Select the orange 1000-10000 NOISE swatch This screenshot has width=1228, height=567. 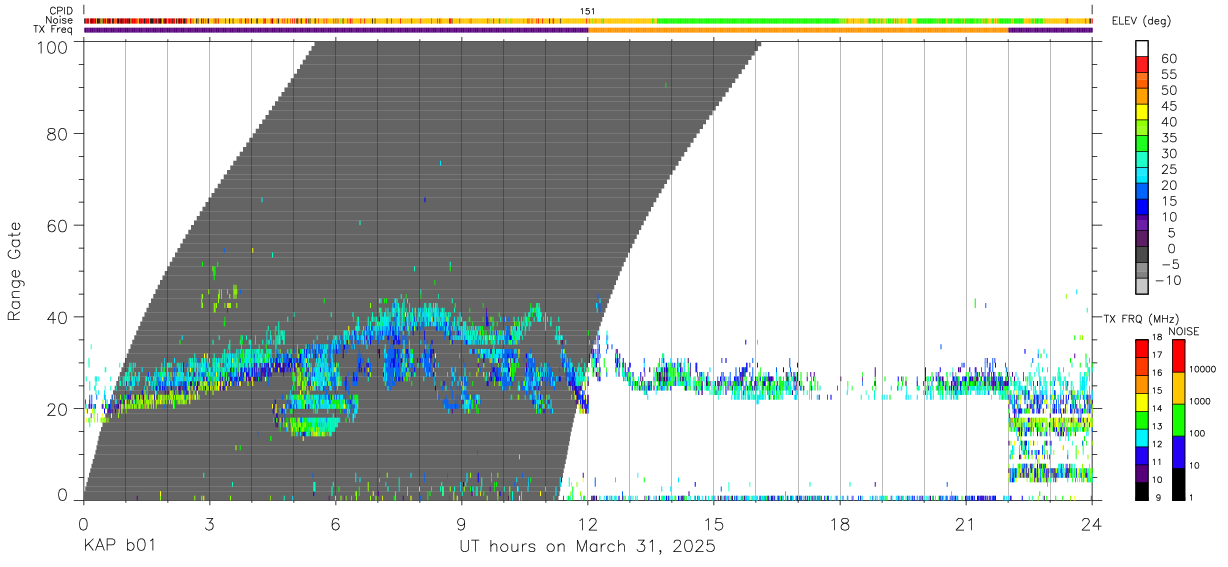(1178, 388)
